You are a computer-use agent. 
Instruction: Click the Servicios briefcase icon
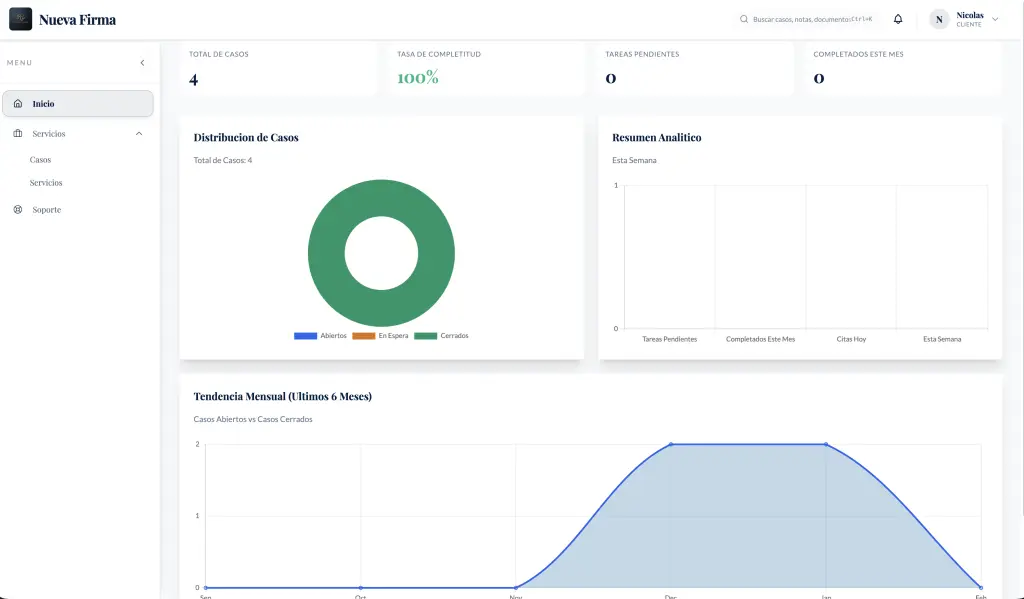(18, 133)
